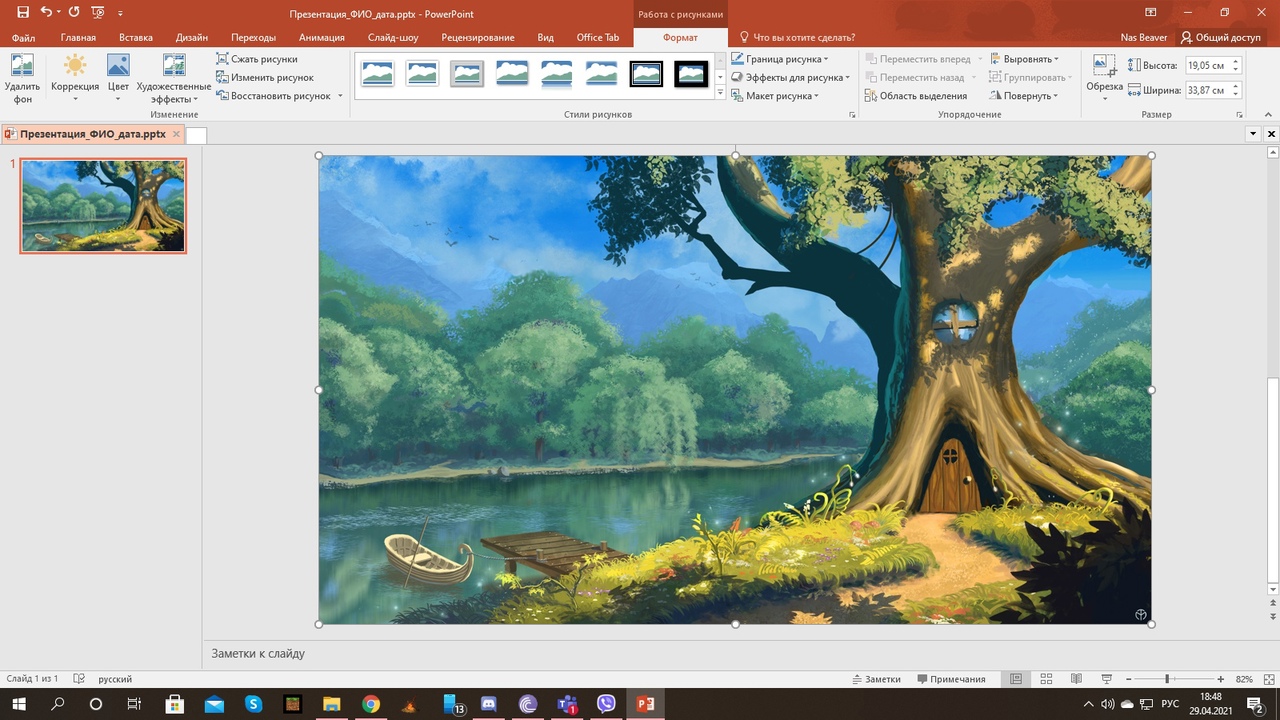Fit slide to current window icon
1280x720 pixels.
pyautogui.click(x=1268, y=679)
